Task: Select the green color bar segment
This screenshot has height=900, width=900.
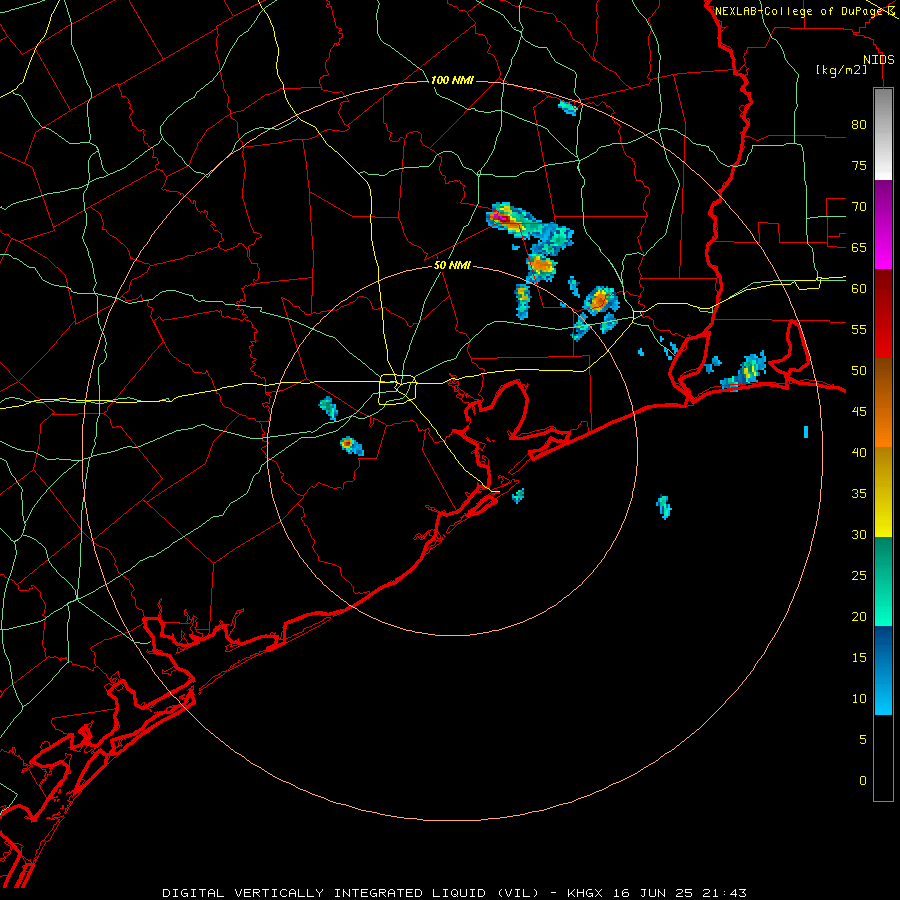Action: (x=883, y=581)
